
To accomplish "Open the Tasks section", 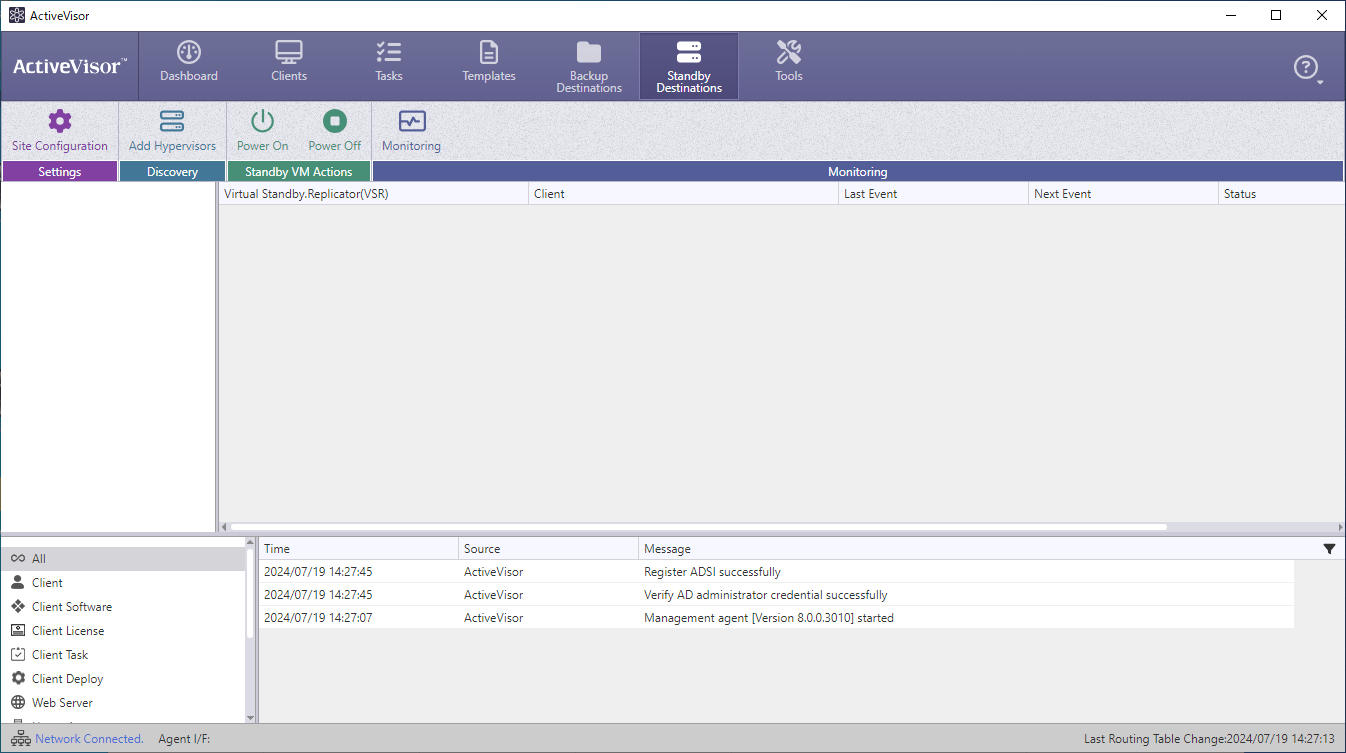I will [389, 65].
